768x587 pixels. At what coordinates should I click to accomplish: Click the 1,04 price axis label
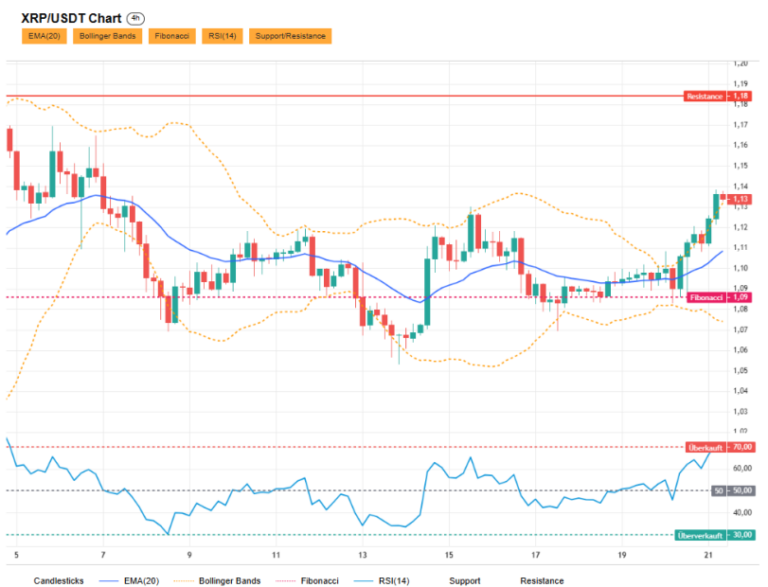click(740, 391)
